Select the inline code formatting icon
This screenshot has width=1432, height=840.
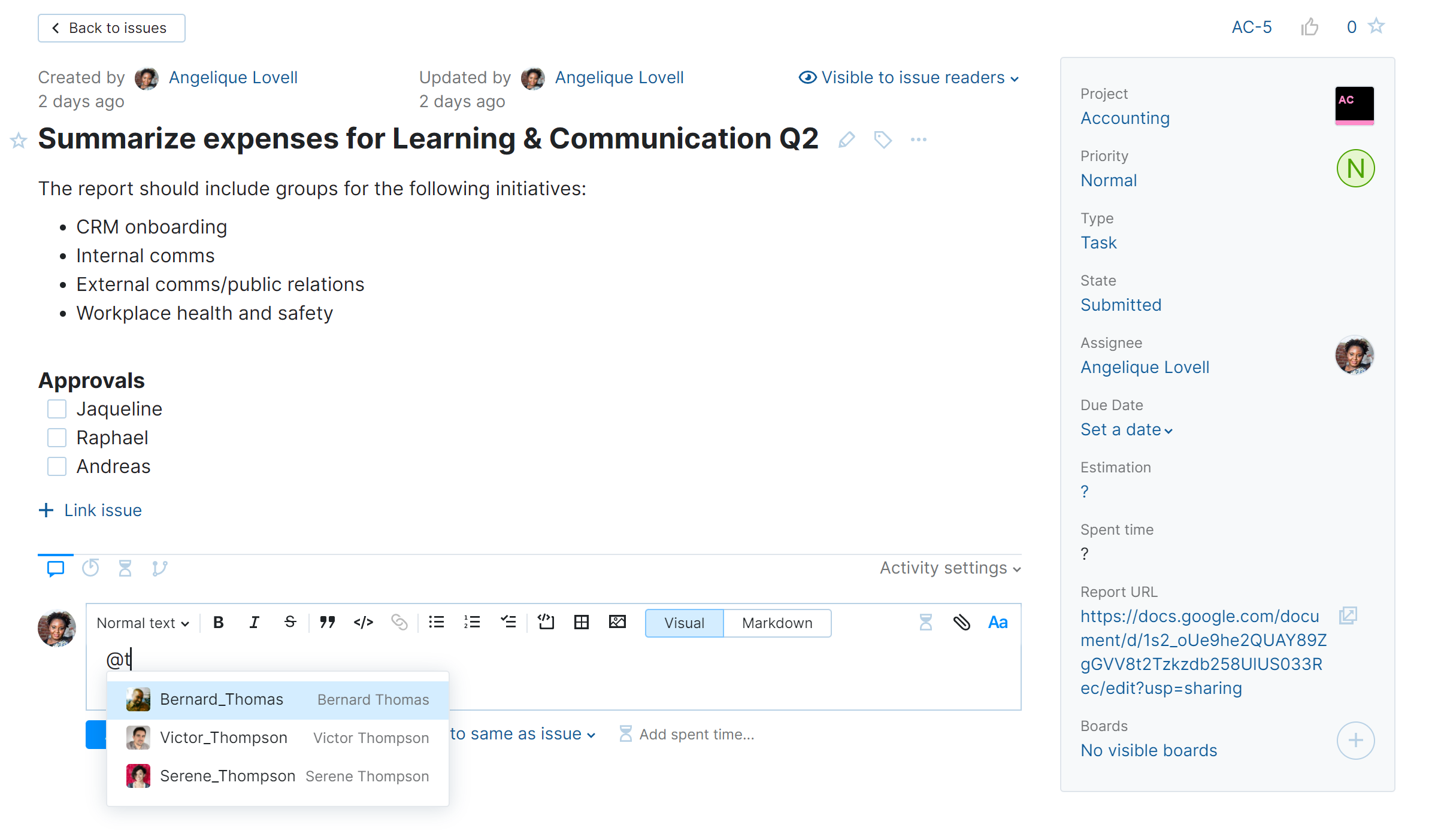pyautogui.click(x=363, y=623)
